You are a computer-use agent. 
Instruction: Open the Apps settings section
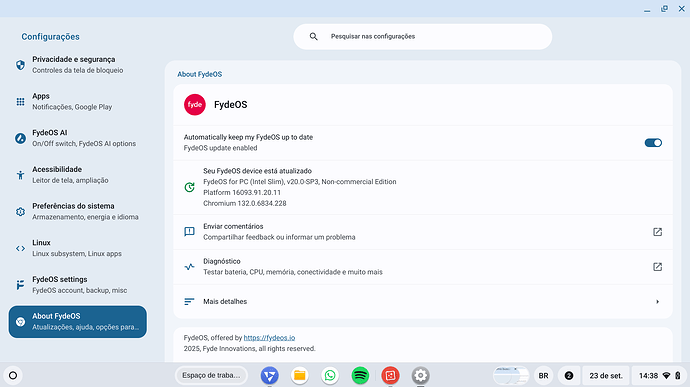click(x=77, y=102)
